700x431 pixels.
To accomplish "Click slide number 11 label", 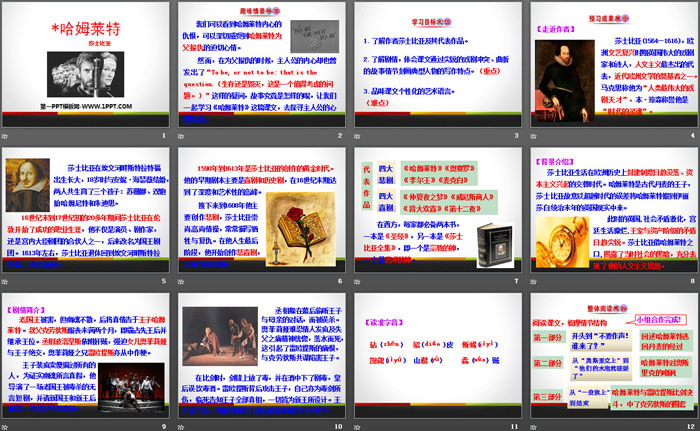I will coord(515,427).
